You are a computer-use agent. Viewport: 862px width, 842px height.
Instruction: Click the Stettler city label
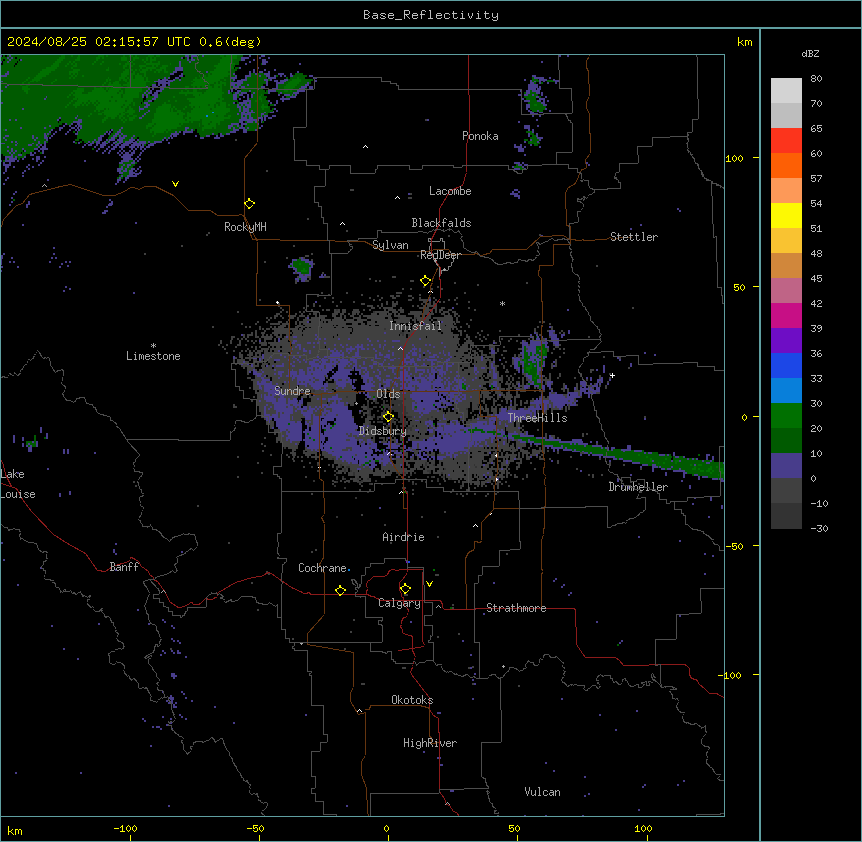634,237
